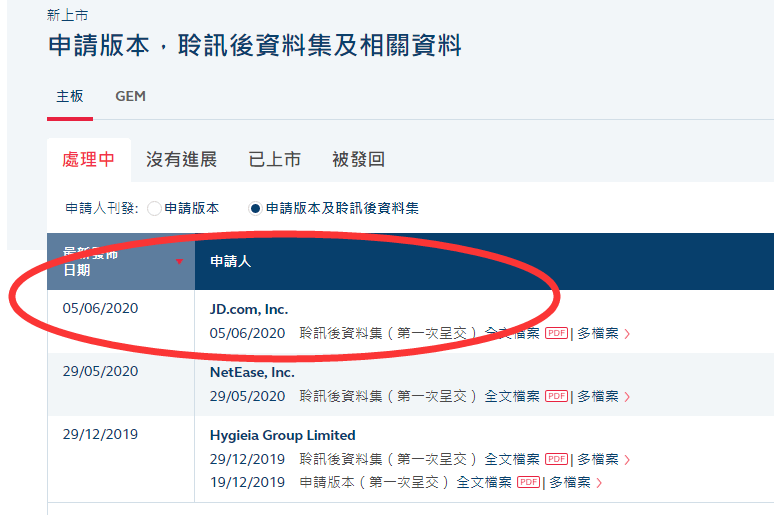Click the 19/12/2019 submission date text
This screenshot has width=774, height=515.
(x=247, y=482)
